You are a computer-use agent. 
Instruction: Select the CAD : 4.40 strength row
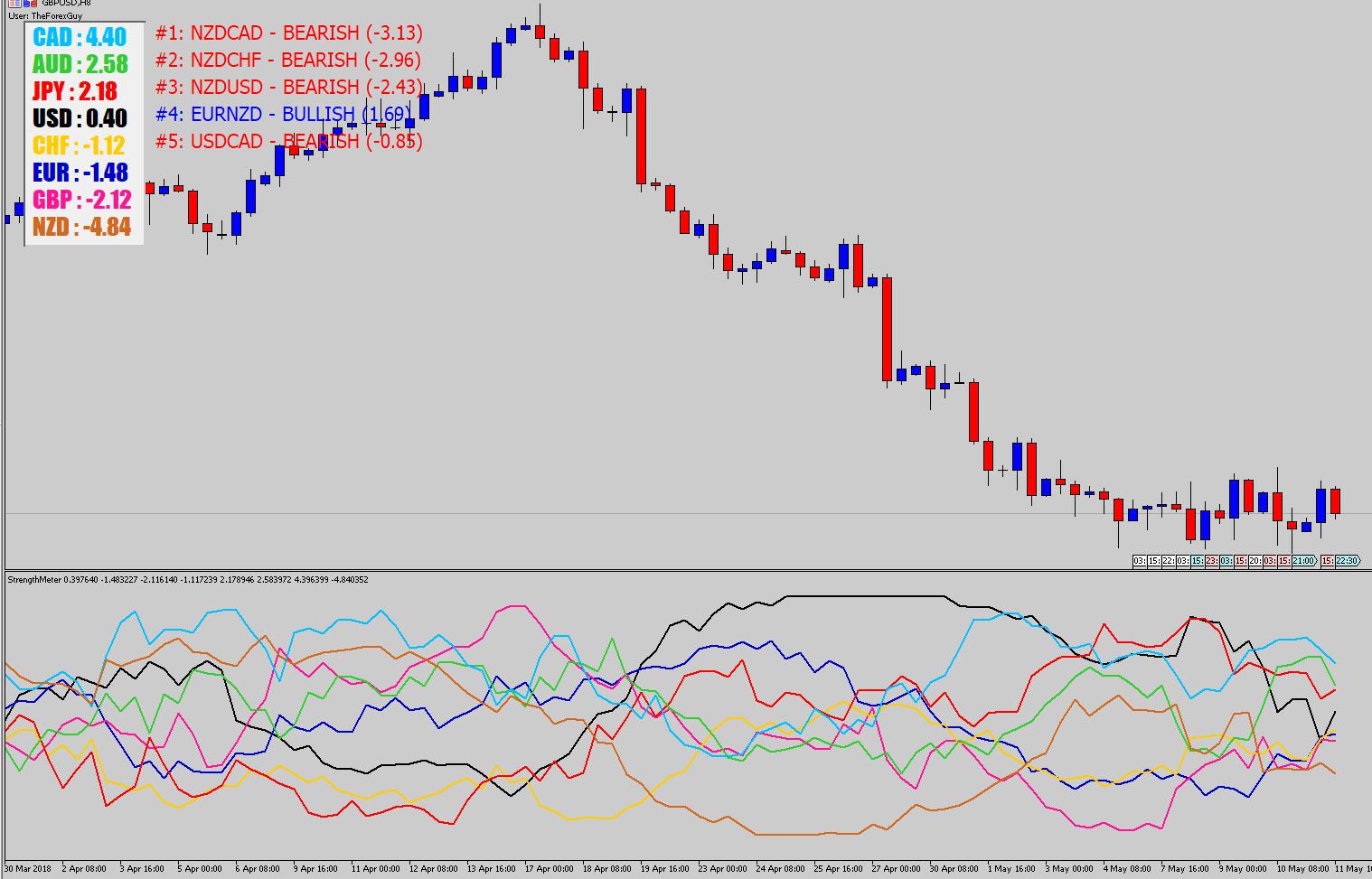click(80, 37)
